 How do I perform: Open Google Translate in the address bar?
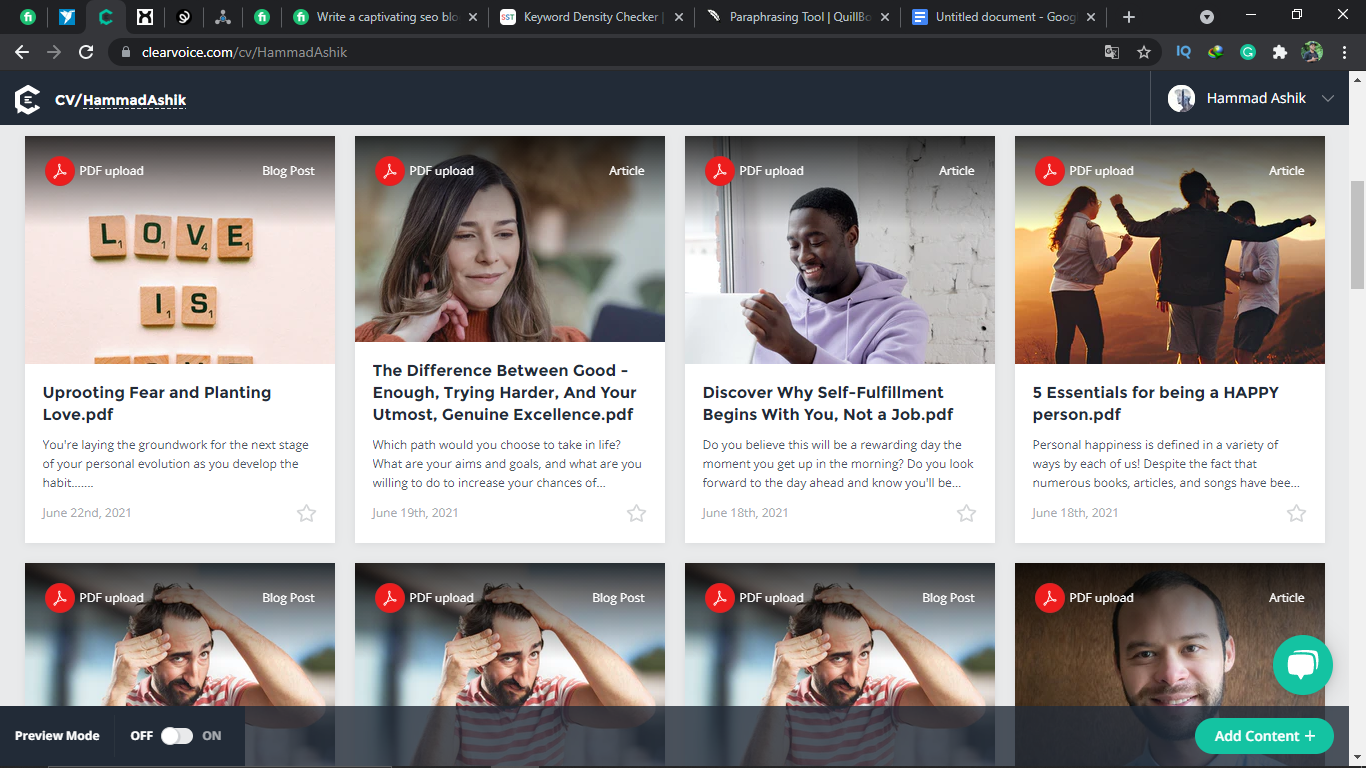click(1111, 51)
